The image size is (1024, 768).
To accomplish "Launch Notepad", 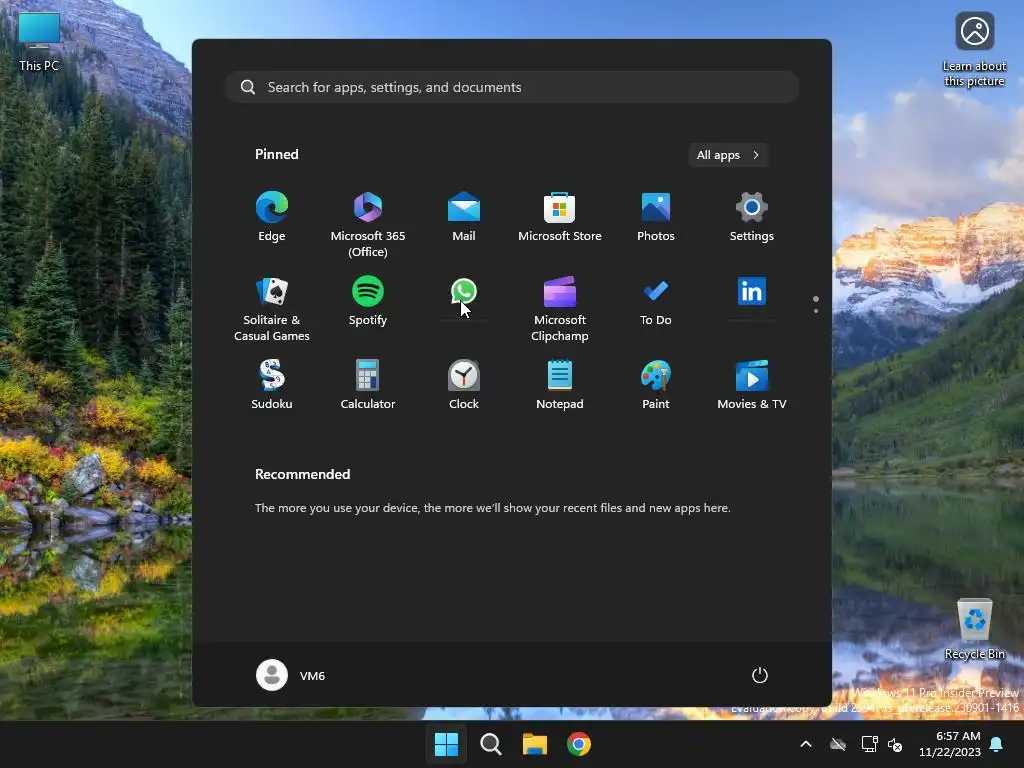I will click(560, 385).
